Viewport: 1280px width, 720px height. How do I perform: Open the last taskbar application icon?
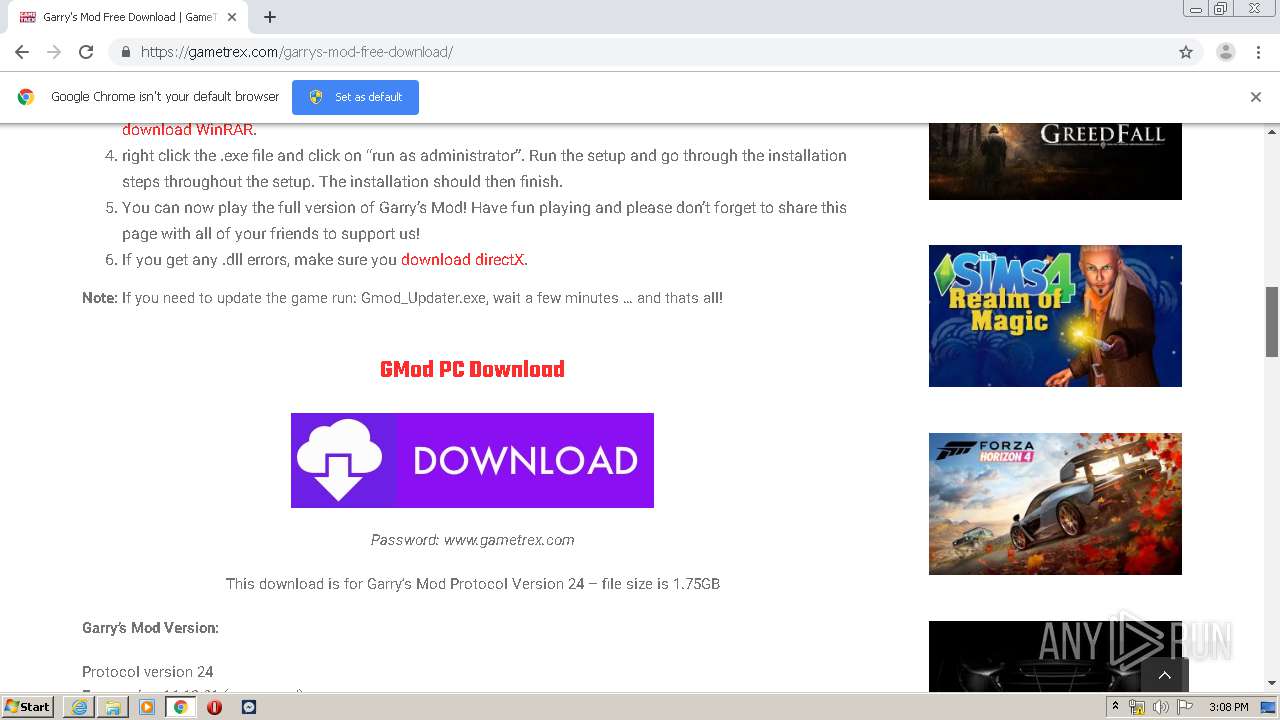tap(249, 707)
